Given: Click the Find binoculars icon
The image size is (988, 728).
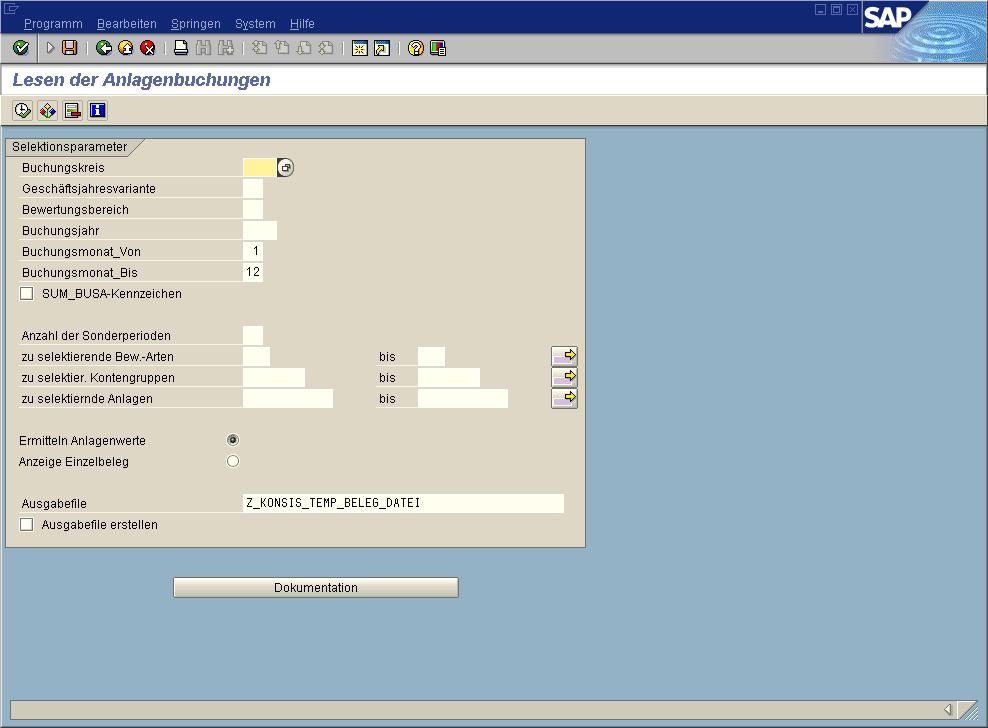Looking at the screenshot, I should 204,48.
